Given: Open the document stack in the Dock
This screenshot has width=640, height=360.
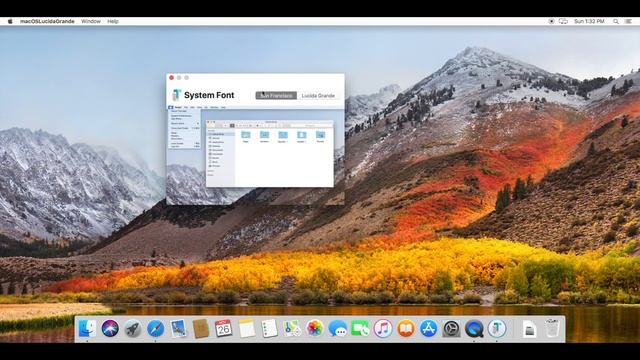Looking at the screenshot, I should coord(529,328).
